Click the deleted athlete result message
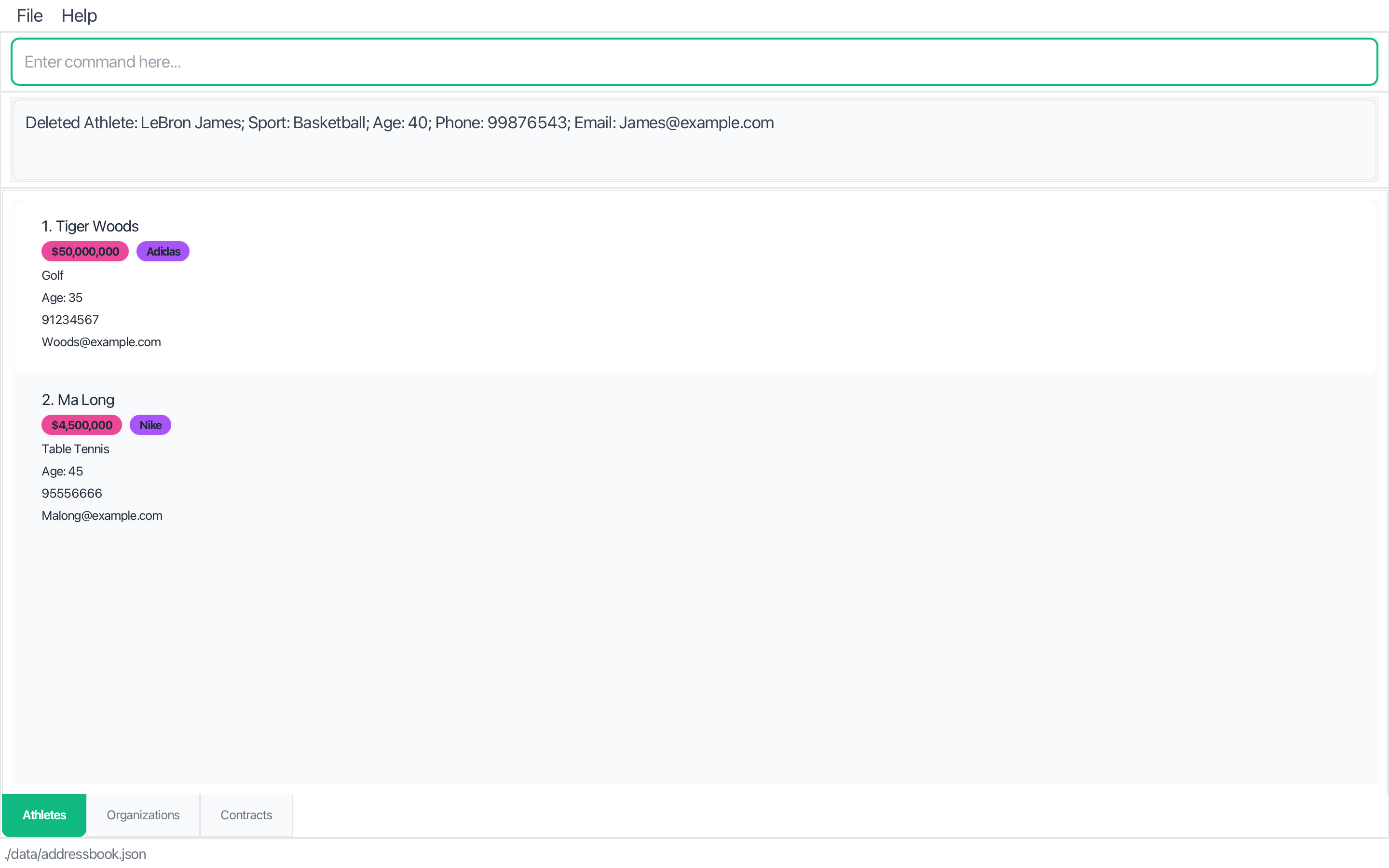 399,123
